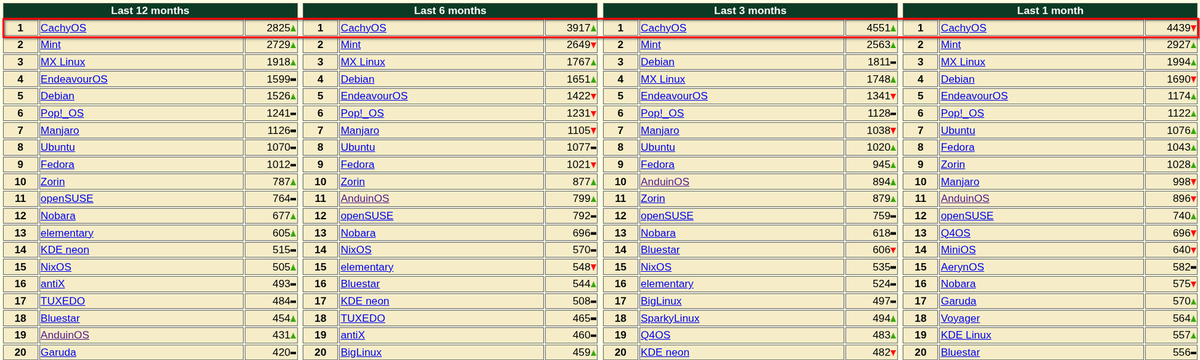Open CachyOS link in Last 12 months table

coord(63,28)
